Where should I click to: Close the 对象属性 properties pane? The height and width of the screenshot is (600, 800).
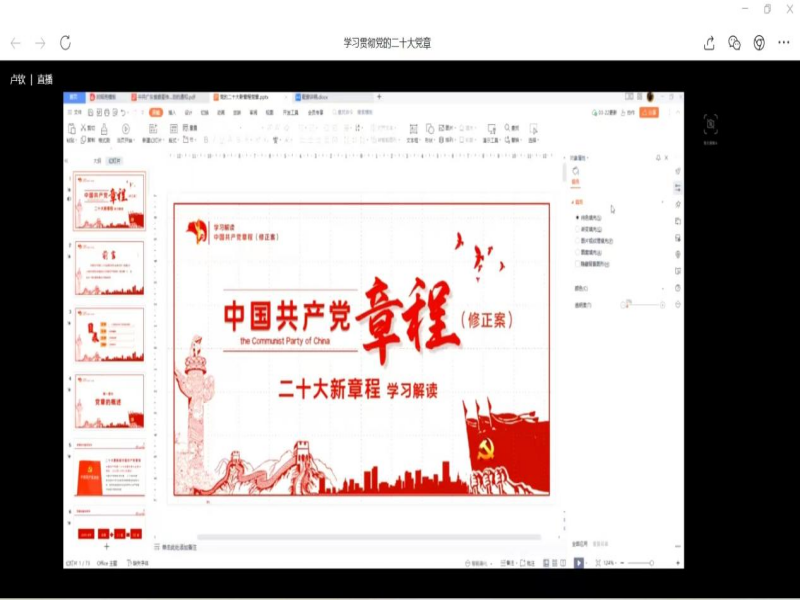click(666, 158)
